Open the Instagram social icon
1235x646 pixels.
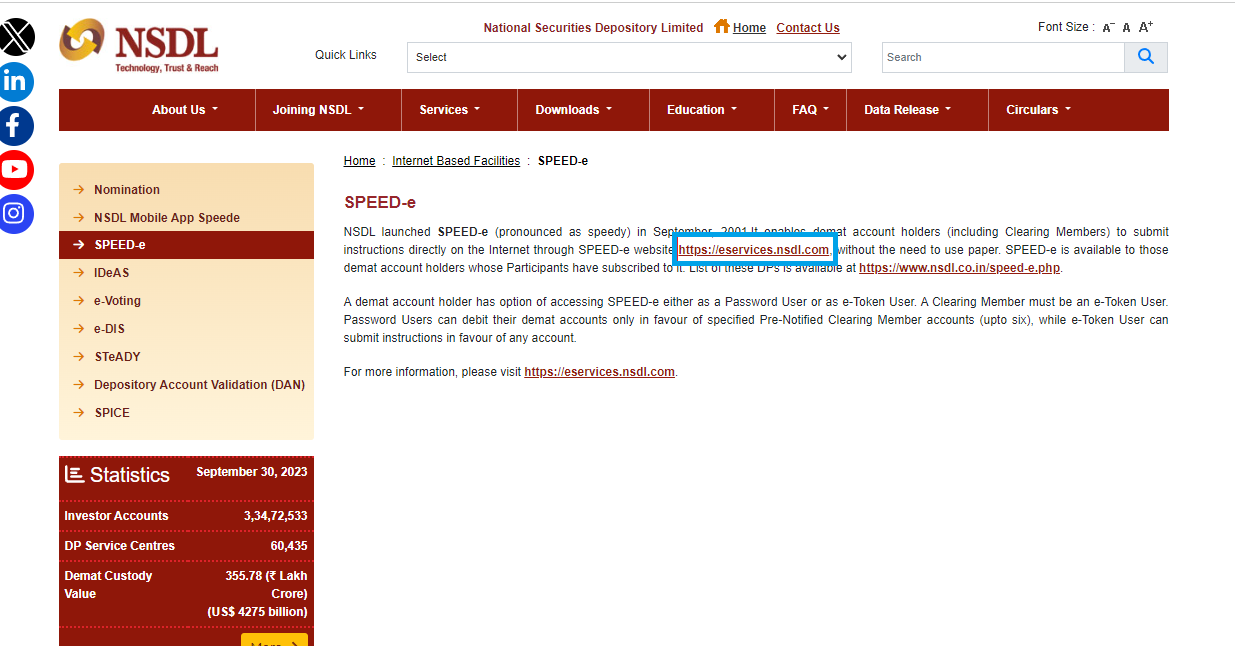coord(16,214)
